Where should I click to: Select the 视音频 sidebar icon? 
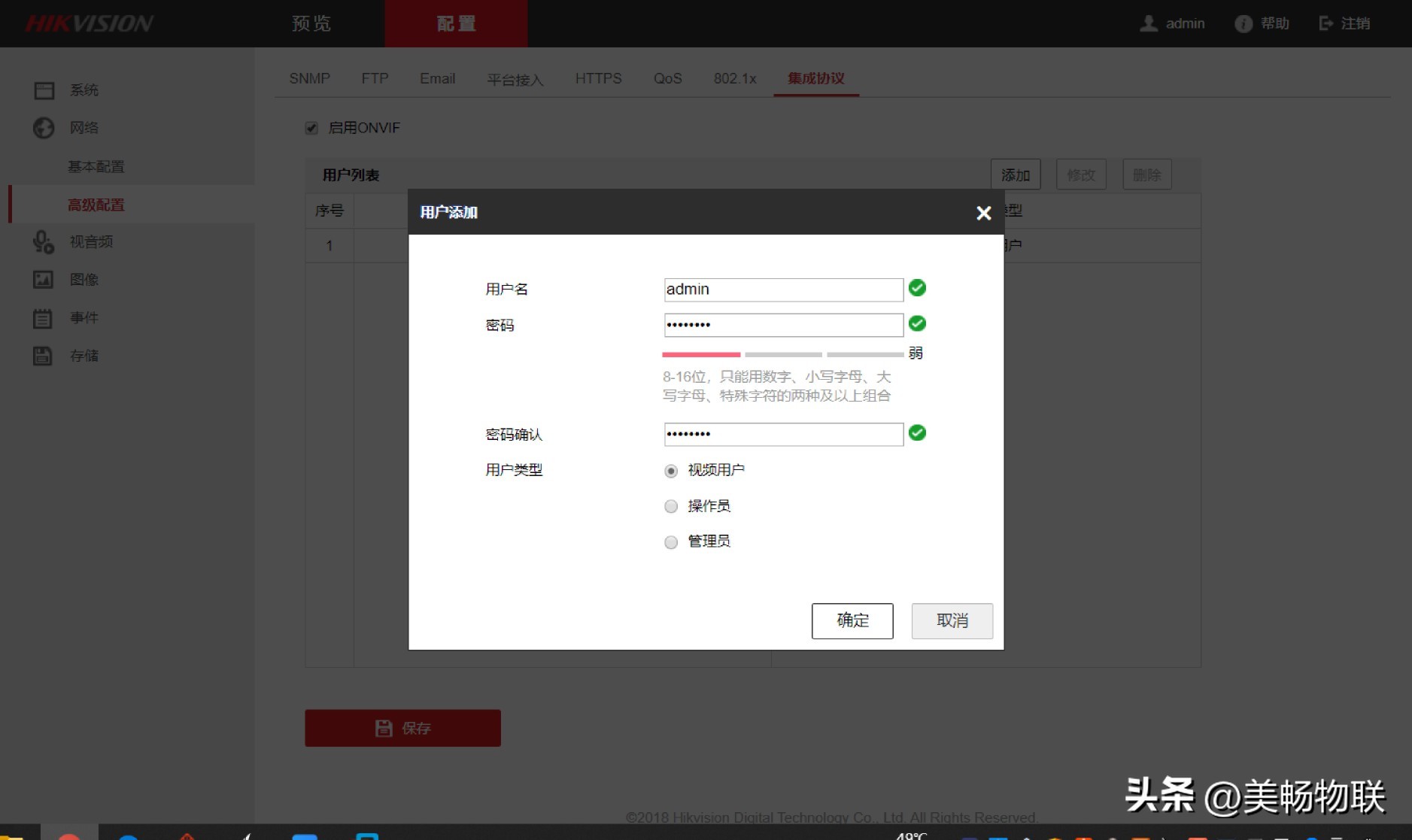pyautogui.click(x=44, y=241)
